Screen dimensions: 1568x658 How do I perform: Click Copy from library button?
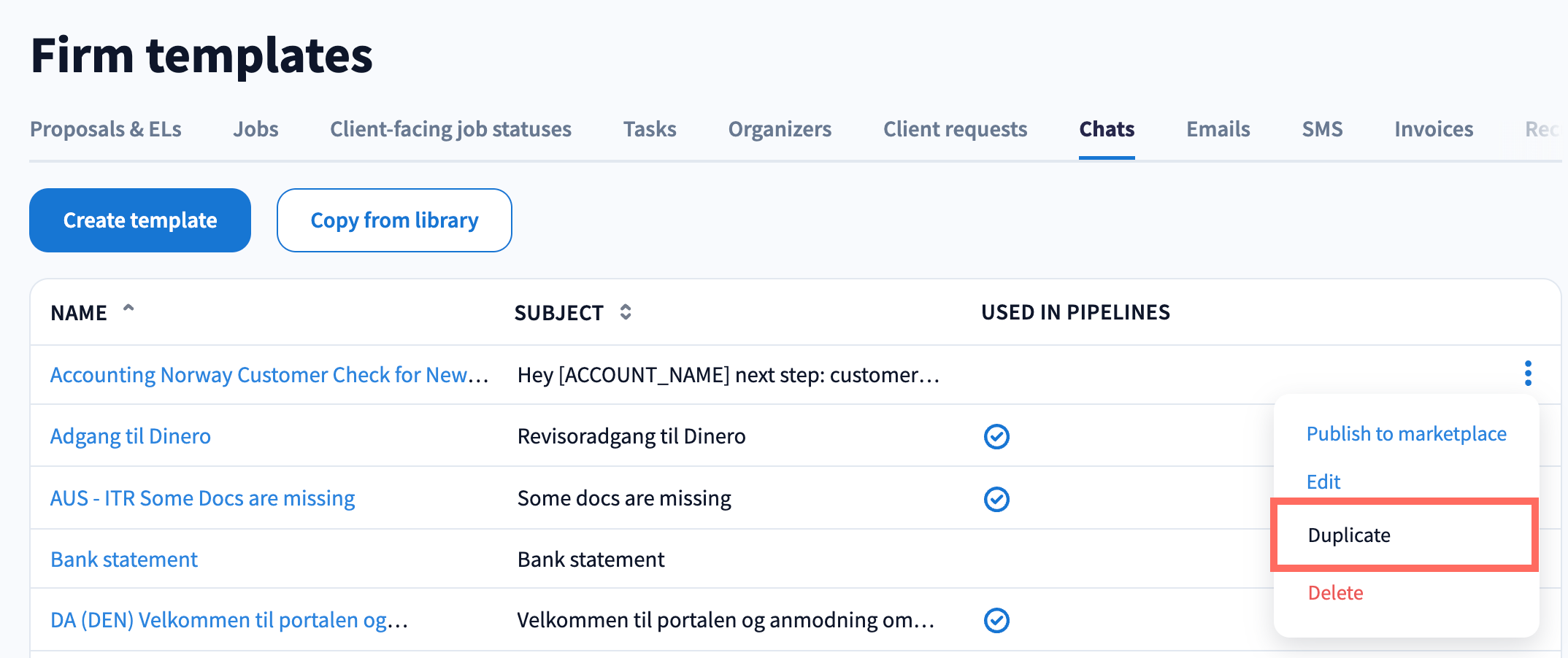point(394,220)
